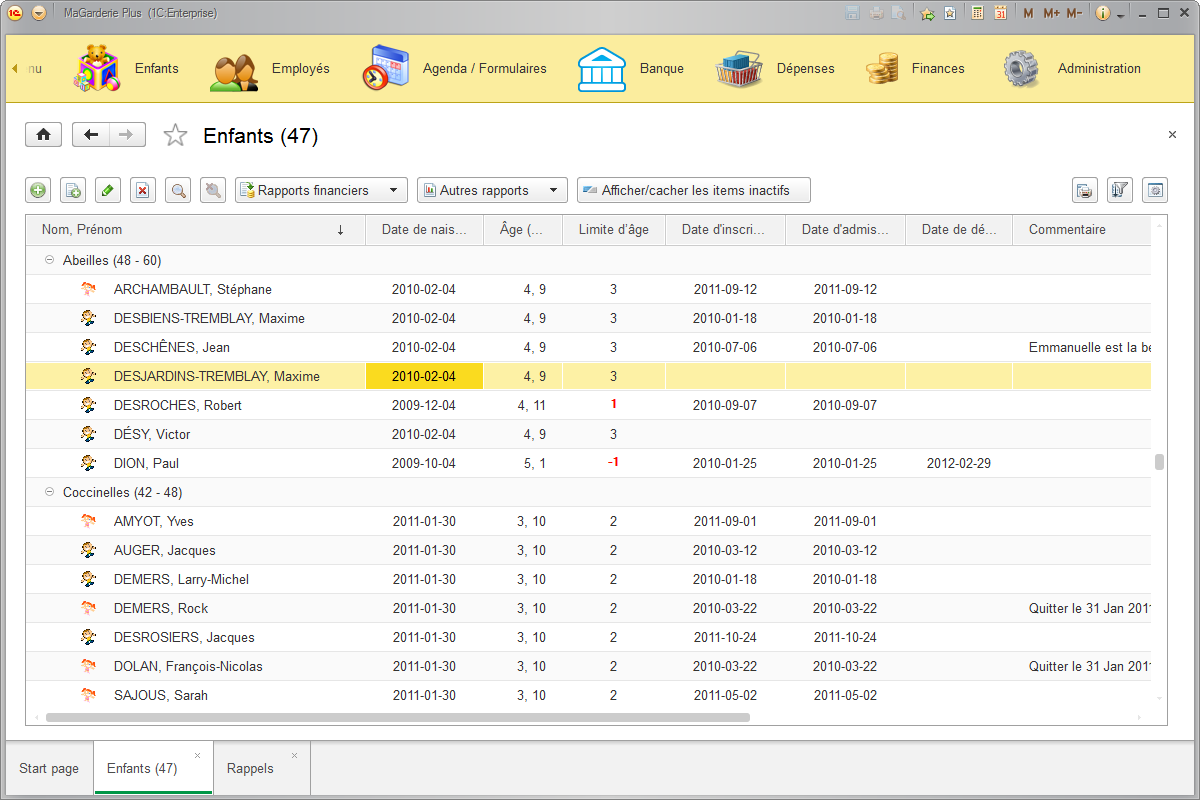Image resolution: width=1200 pixels, height=800 pixels.
Task: Switch to the Rappels tab
Action: point(249,768)
